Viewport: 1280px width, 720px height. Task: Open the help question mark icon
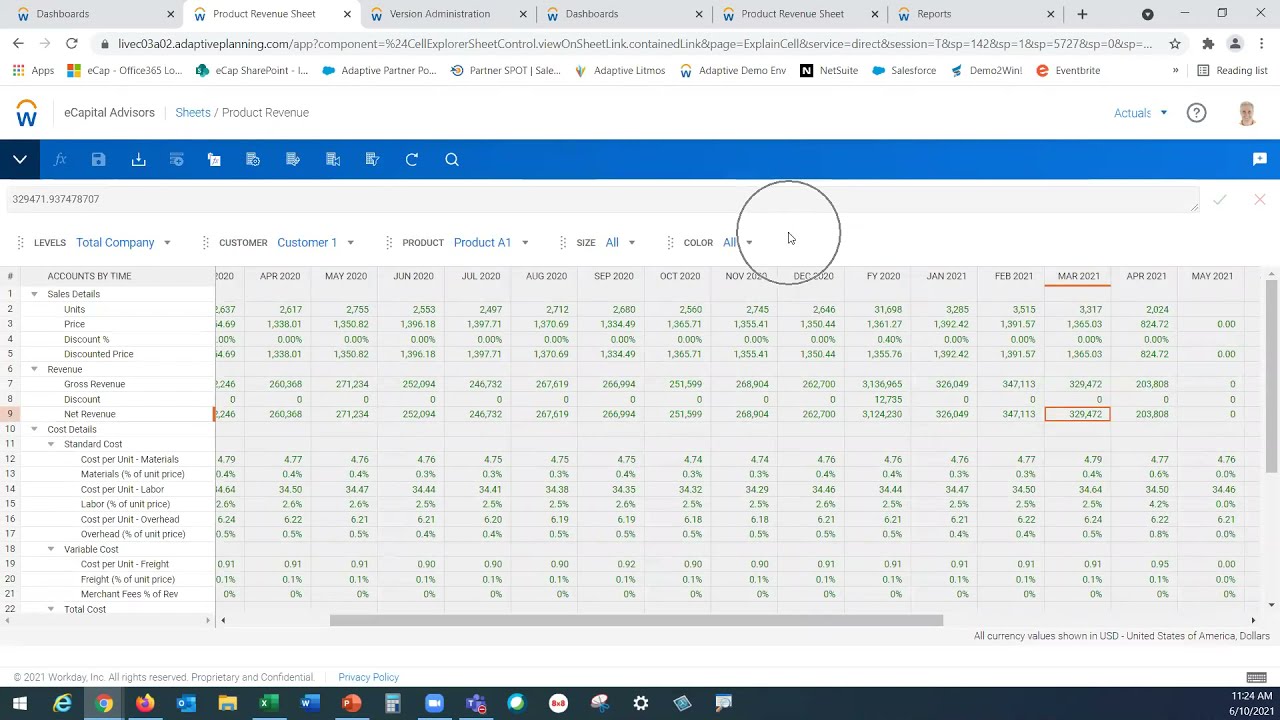point(1196,113)
